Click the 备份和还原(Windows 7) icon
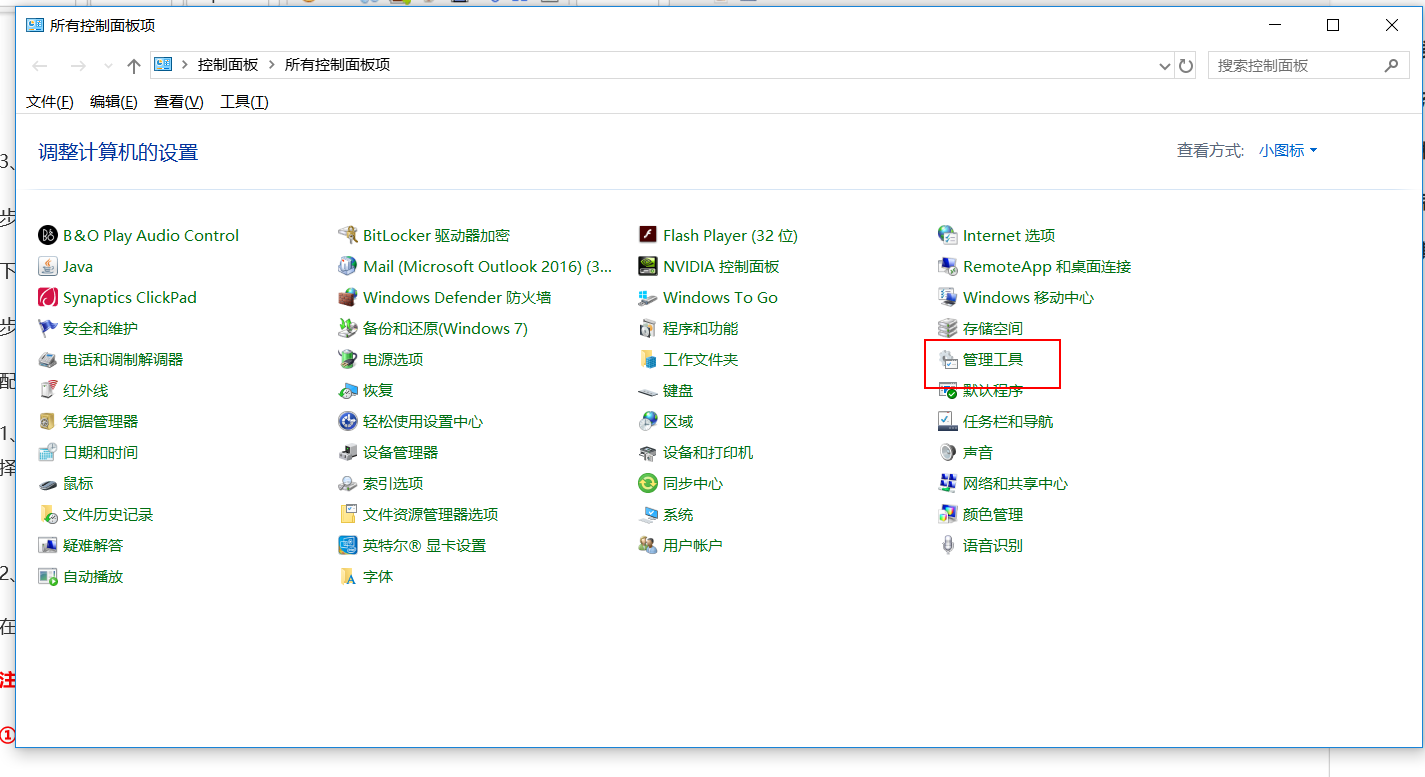1425x777 pixels. click(347, 329)
